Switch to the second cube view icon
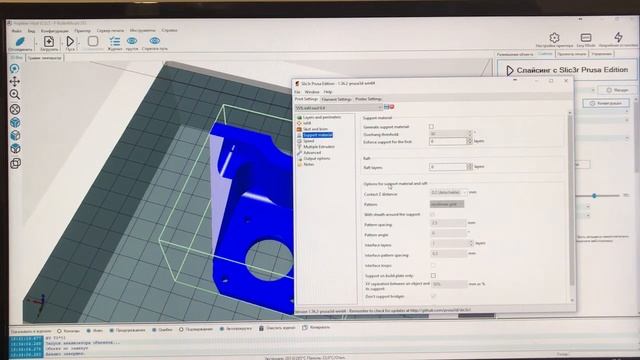Image resolution: width=640 pixels, height=360 pixels. point(15,136)
